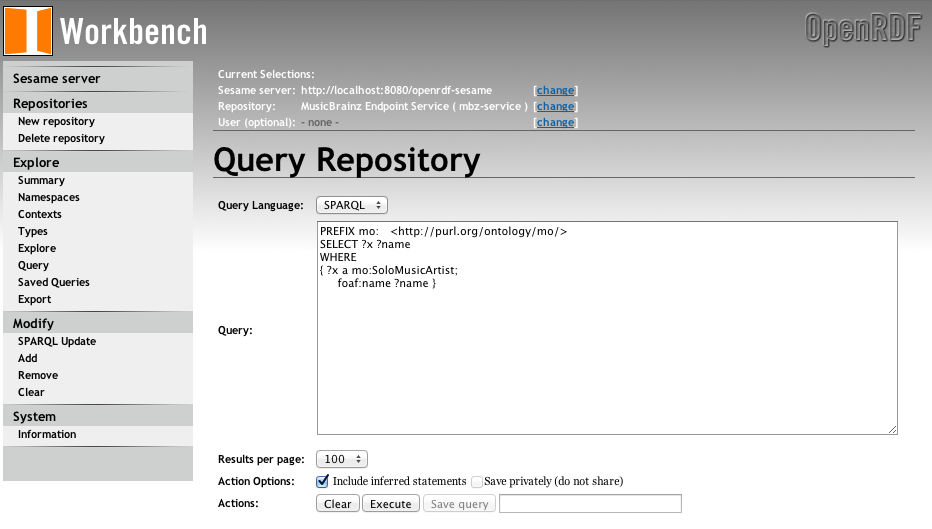The image size is (932, 529).
Task: Open Results per page dropdown
Action: 342,459
